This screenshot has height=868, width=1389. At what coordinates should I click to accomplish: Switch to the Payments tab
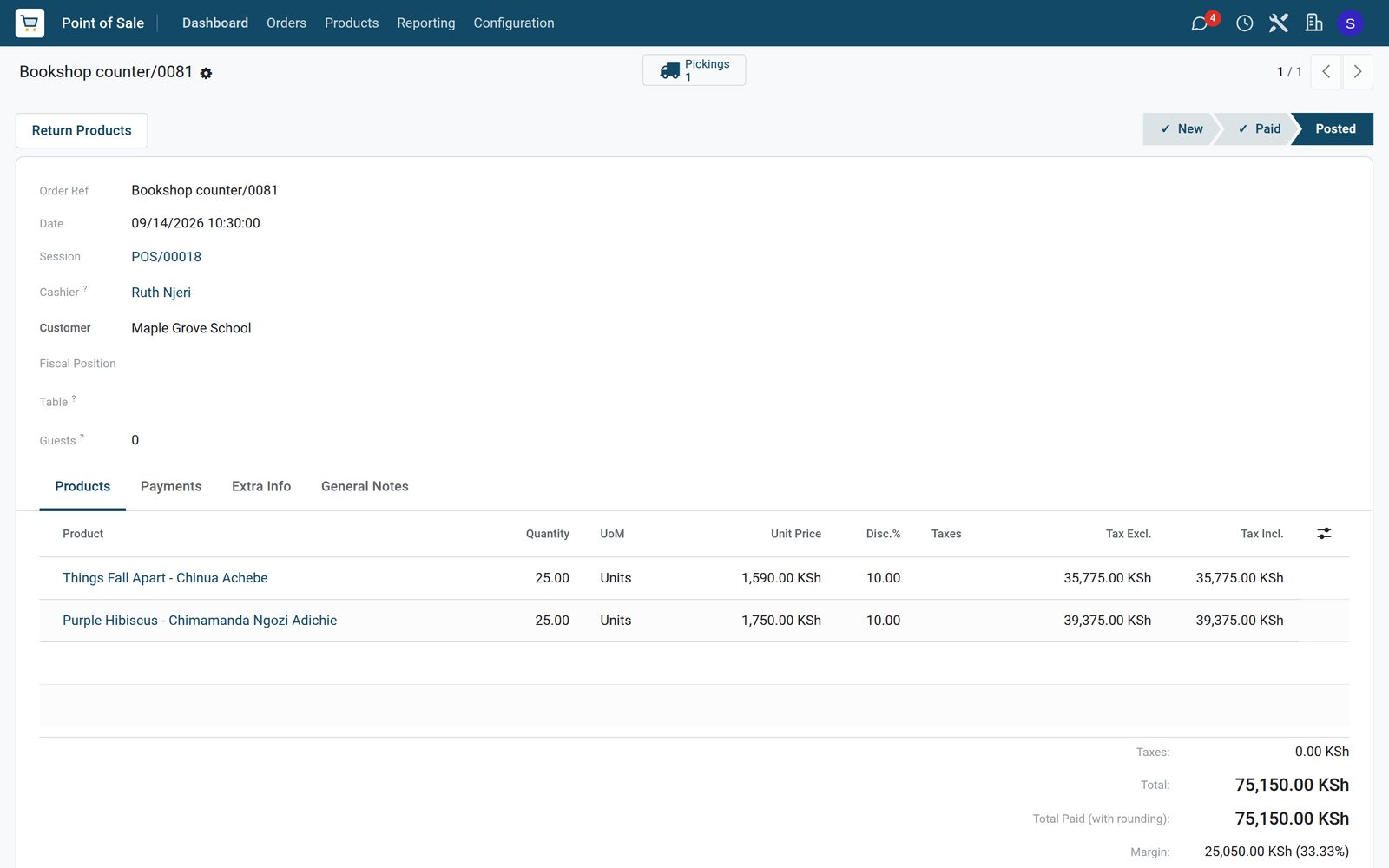[x=171, y=487]
